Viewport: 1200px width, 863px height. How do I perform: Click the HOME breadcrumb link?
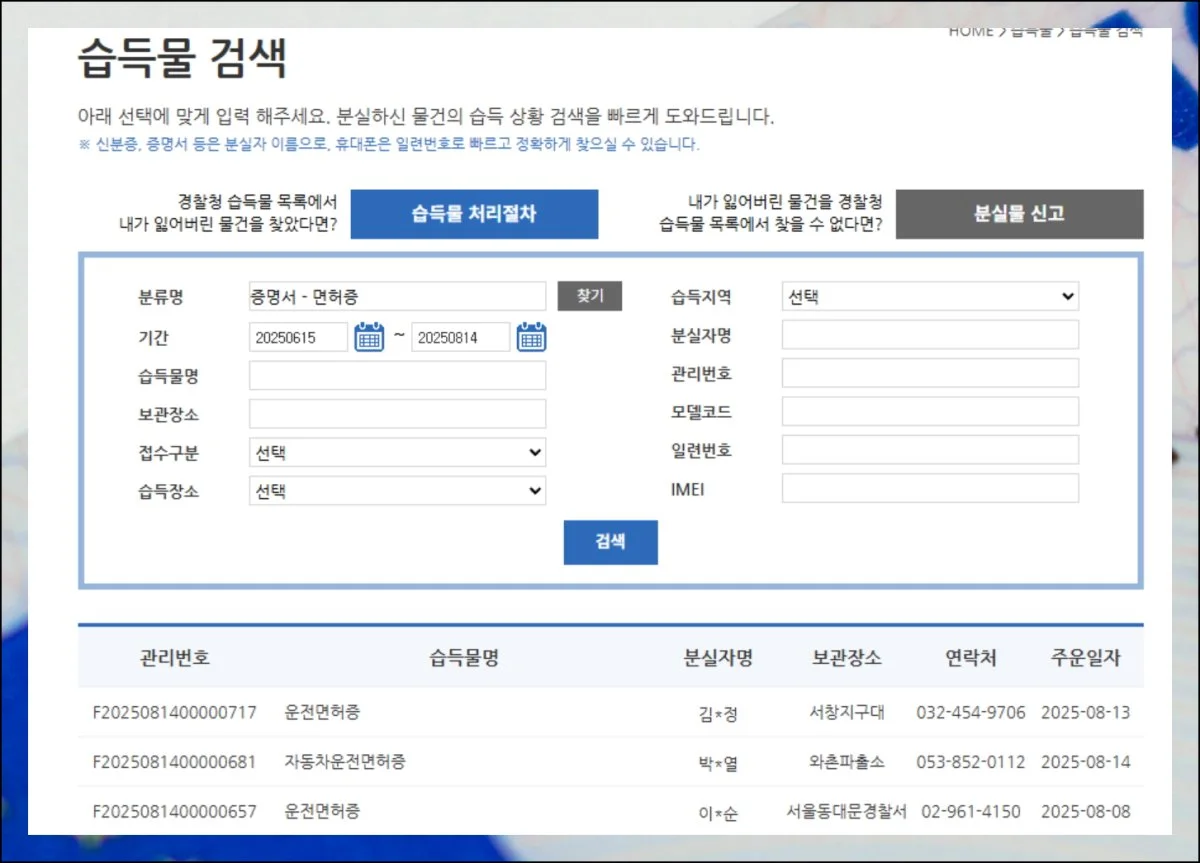point(963,30)
